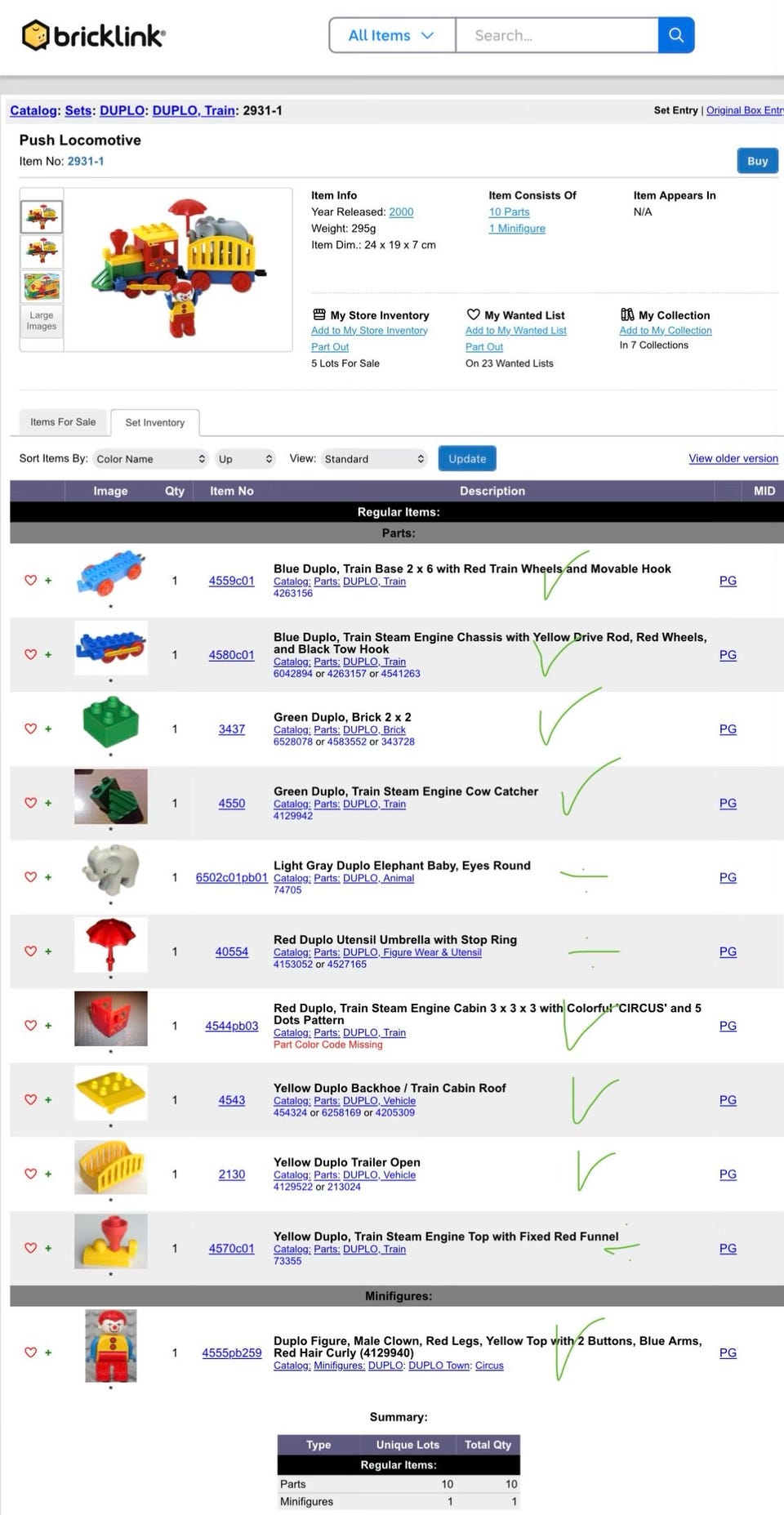Click heart icon for Green Brick 3437

click(x=30, y=729)
